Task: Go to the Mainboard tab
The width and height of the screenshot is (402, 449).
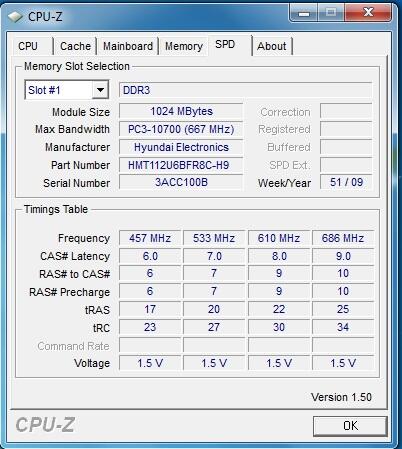Action: point(128,46)
